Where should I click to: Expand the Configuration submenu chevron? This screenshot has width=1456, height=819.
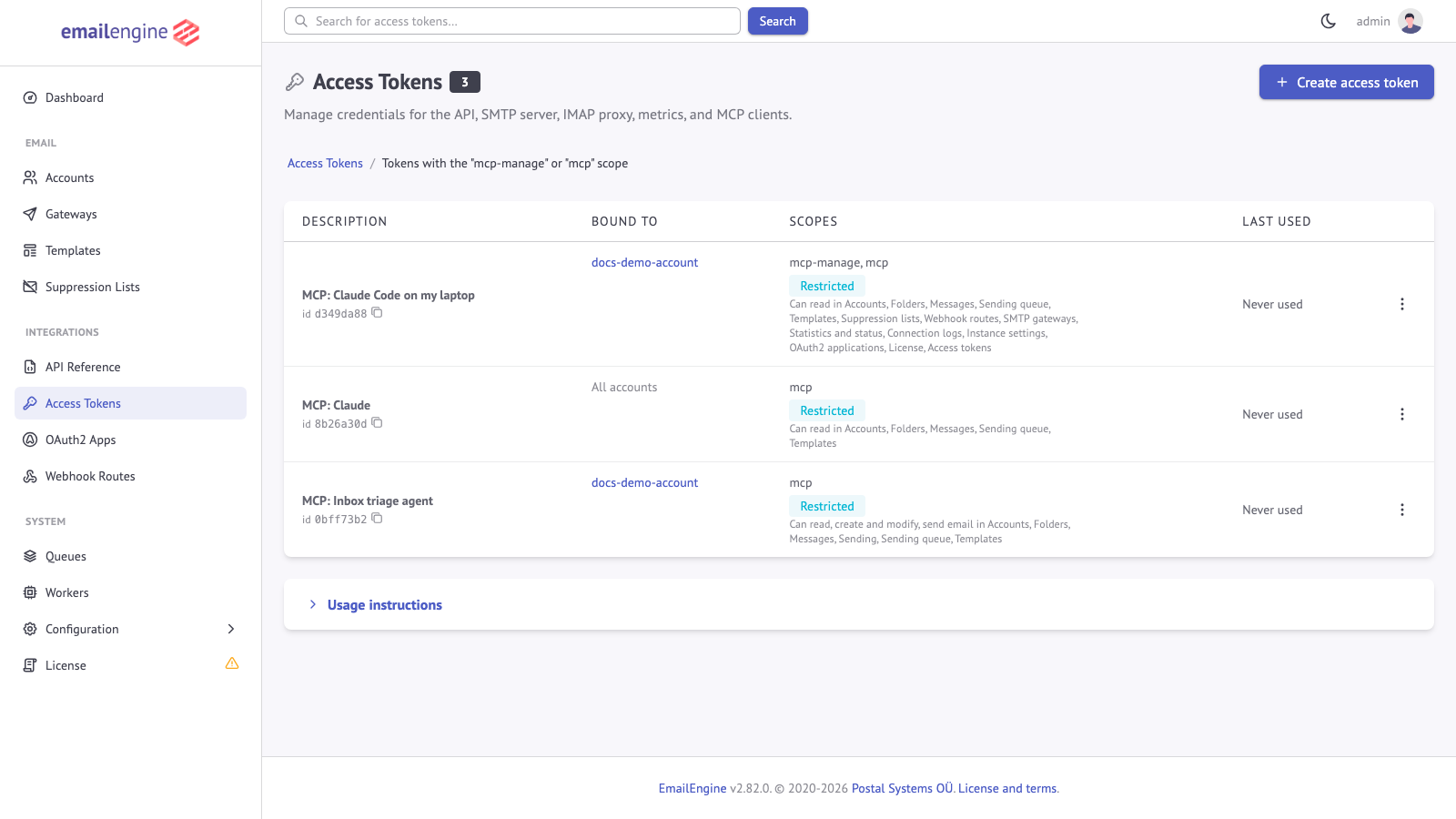231,629
